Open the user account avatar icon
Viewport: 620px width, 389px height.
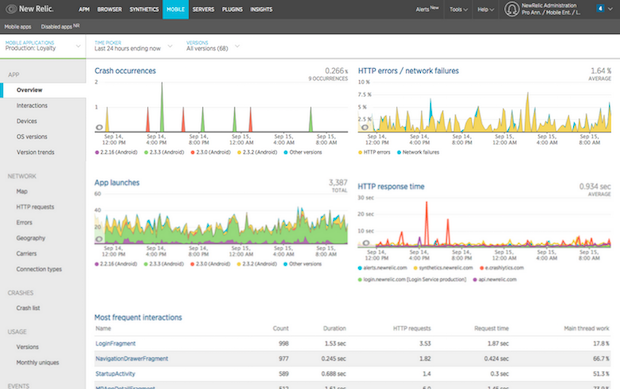[512, 9]
